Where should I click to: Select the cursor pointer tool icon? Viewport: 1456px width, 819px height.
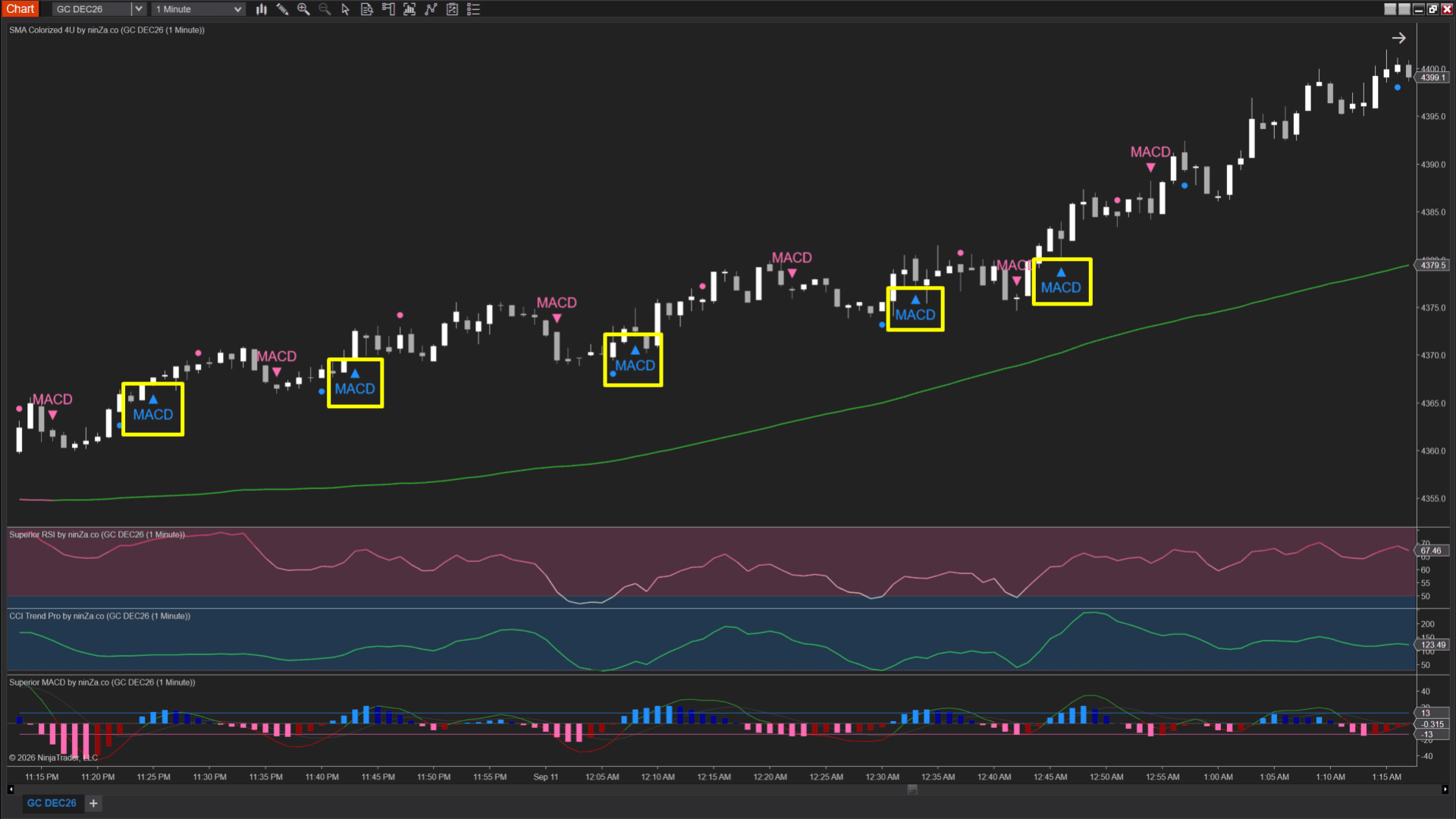pos(346,9)
